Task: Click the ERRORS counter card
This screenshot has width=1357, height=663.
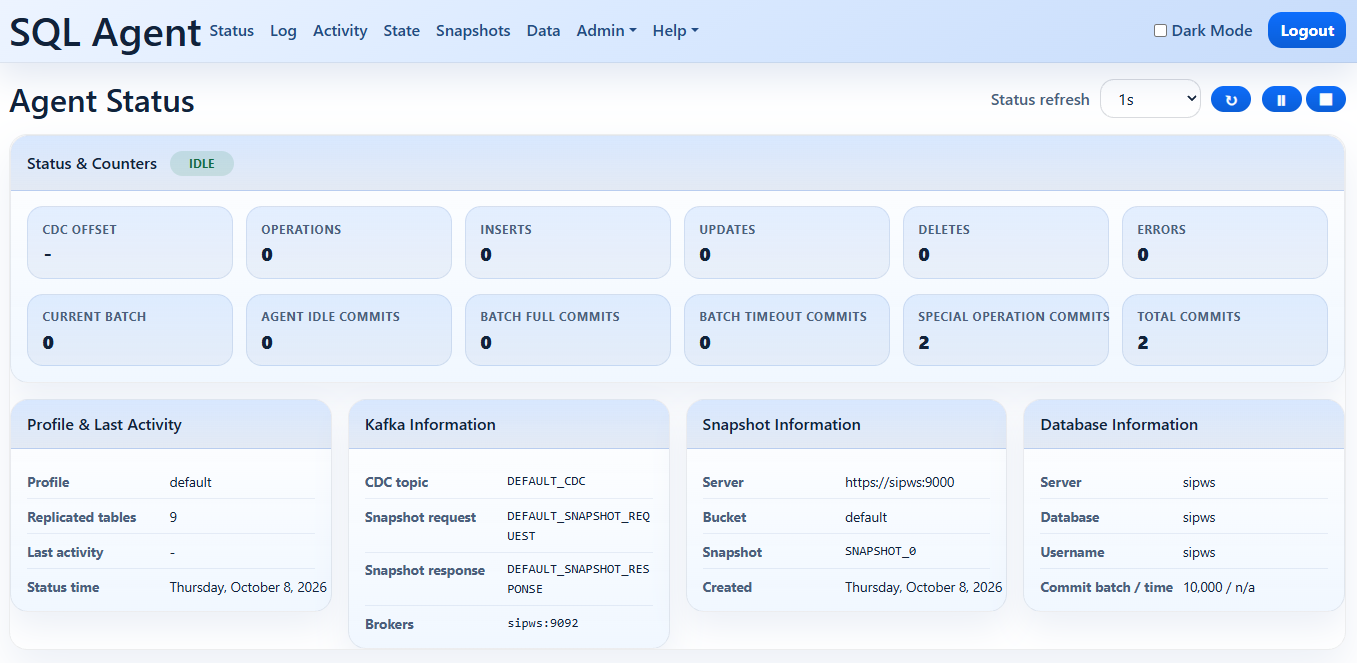Action: (x=1225, y=242)
